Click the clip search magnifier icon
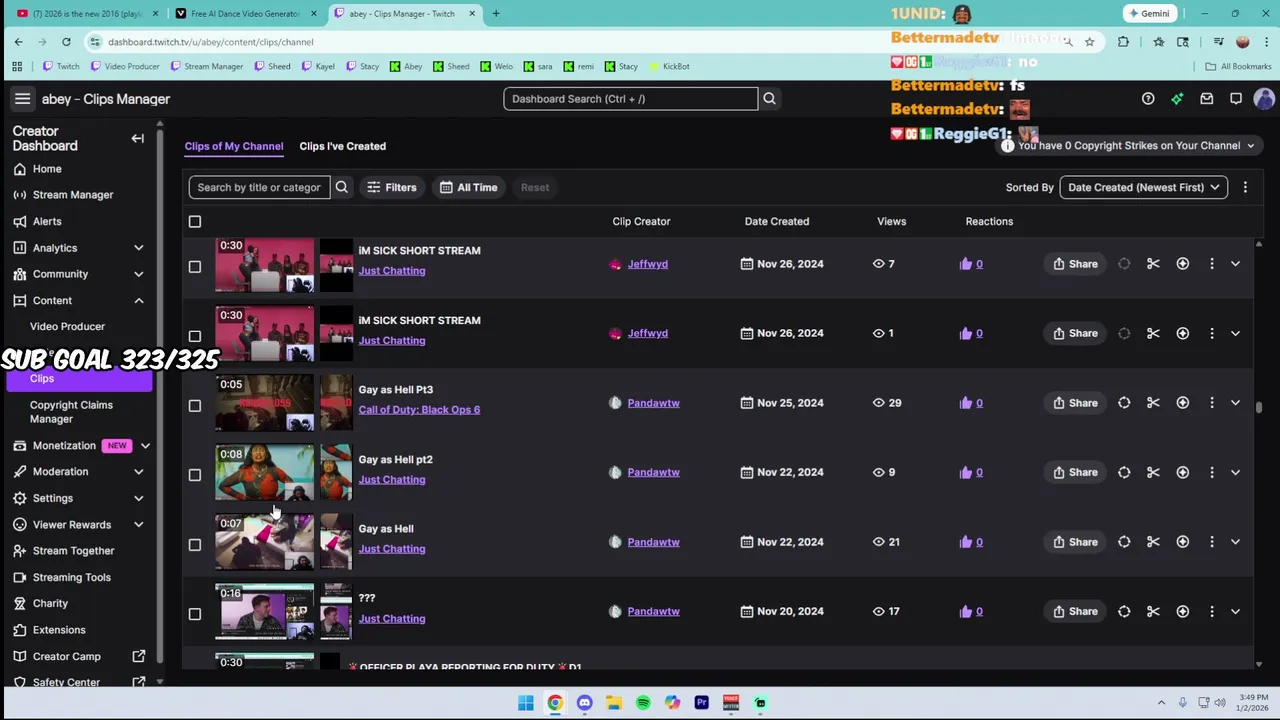This screenshot has height=720, width=1280. pyautogui.click(x=342, y=187)
